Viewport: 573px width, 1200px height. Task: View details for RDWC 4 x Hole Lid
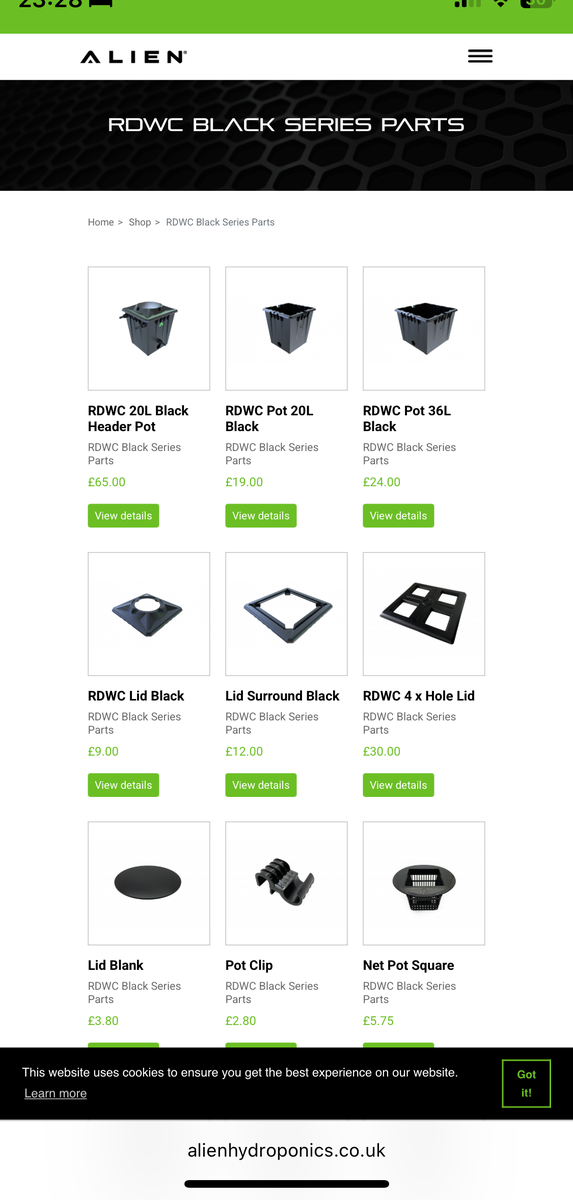tap(398, 785)
